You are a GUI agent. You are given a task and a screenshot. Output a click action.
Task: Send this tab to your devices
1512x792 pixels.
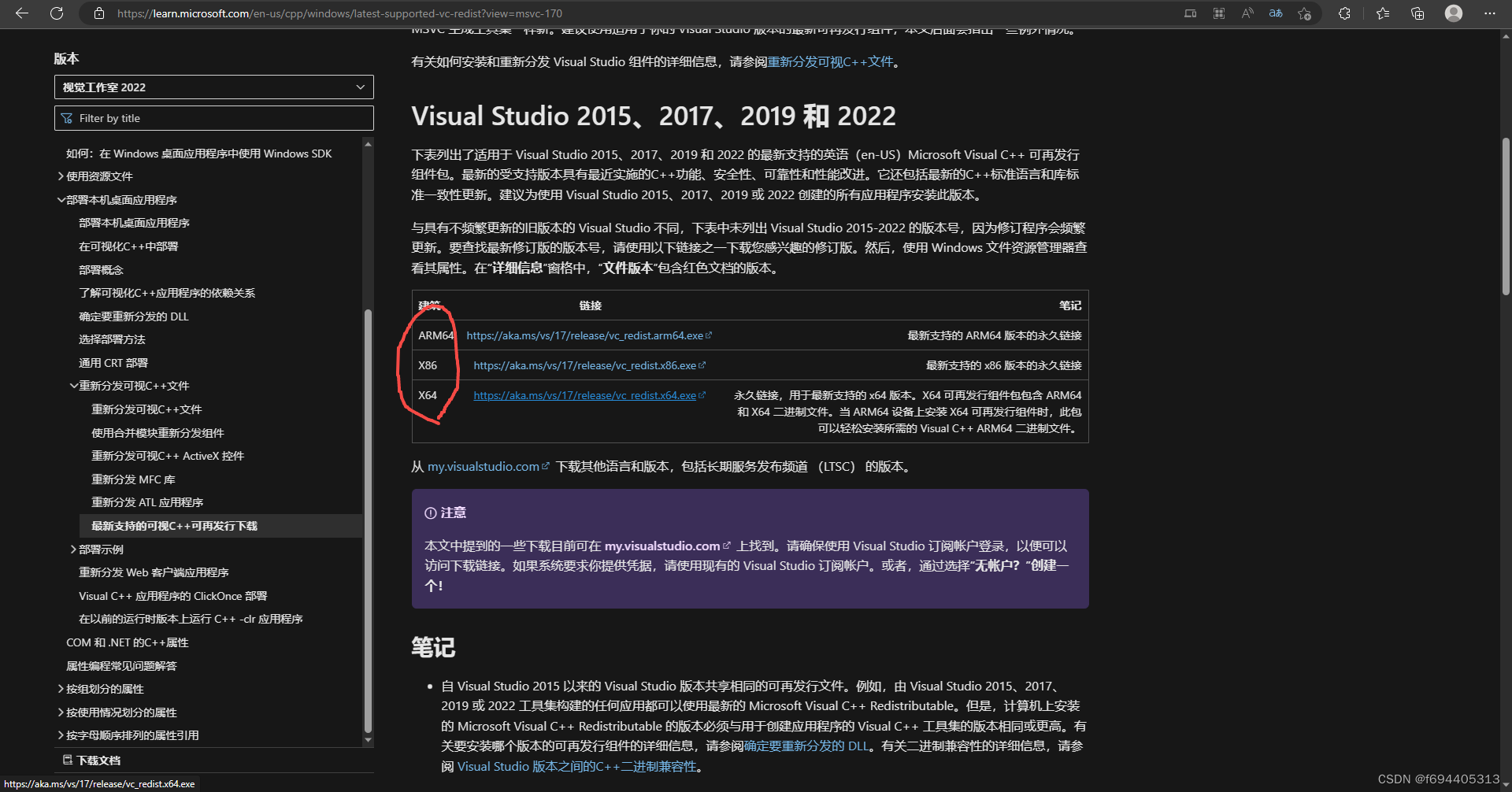point(1190,13)
